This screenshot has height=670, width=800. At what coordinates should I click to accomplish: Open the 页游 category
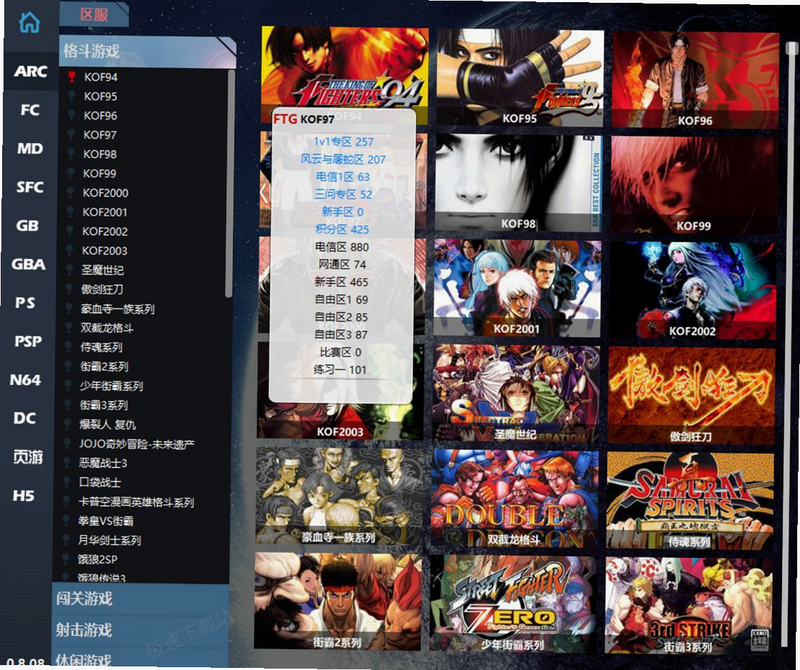pos(28,457)
